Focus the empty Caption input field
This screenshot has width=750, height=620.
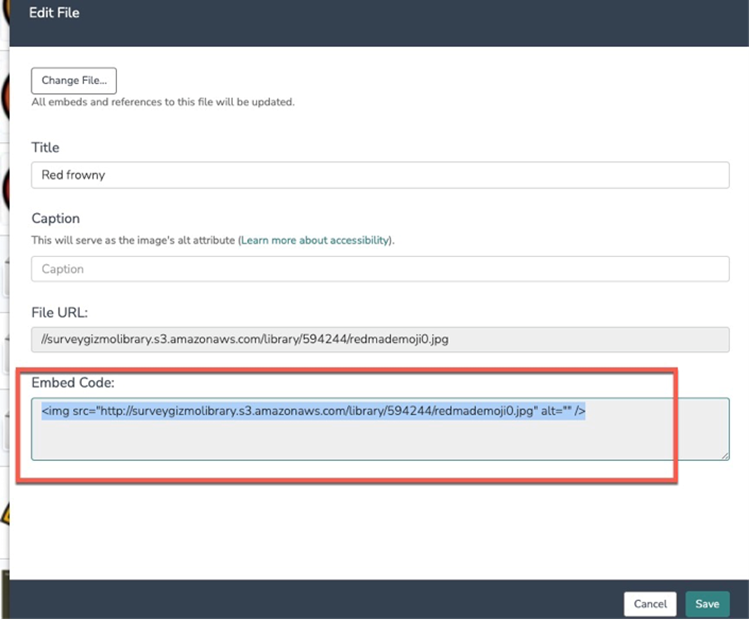(x=380, y=269)
